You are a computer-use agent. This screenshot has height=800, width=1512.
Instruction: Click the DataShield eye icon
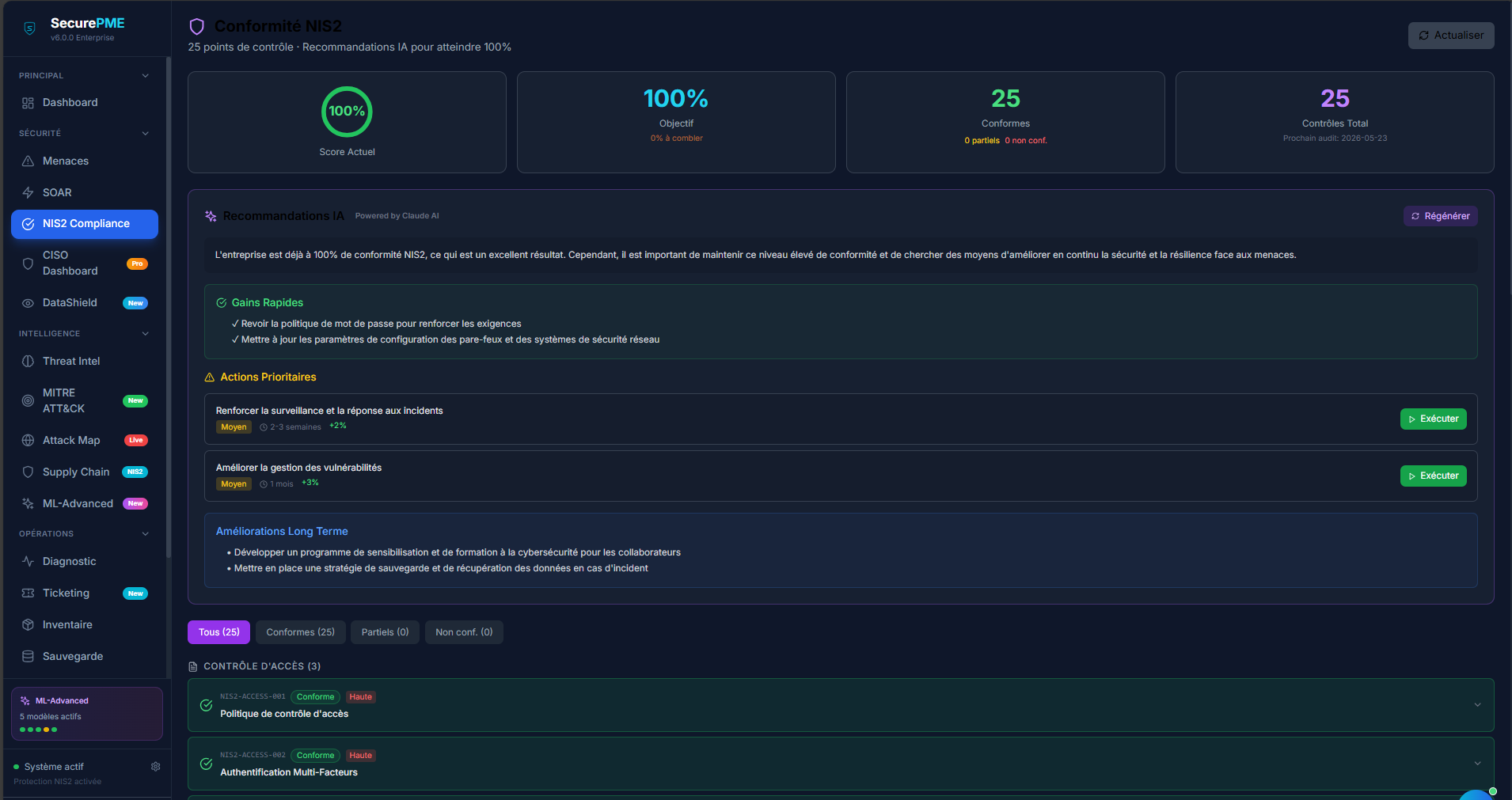[x=28, y=303]
